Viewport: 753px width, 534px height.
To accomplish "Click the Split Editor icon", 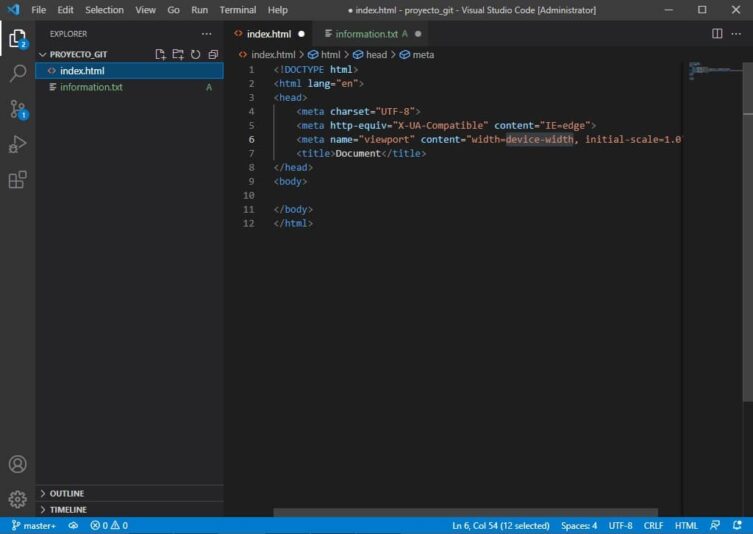I will click(x=718, y=34).
